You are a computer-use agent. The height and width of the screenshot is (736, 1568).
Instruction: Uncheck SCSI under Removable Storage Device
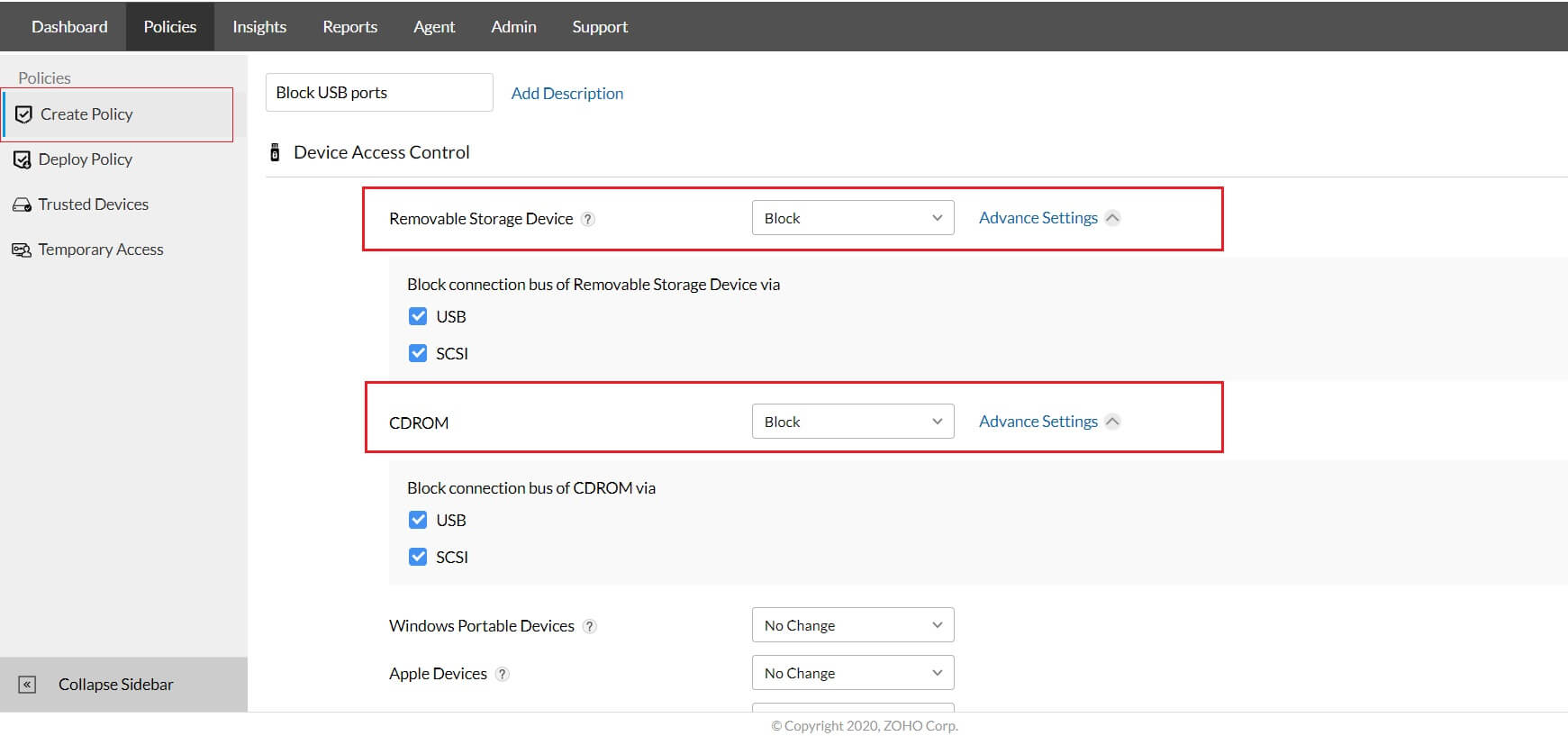point(418,353)
